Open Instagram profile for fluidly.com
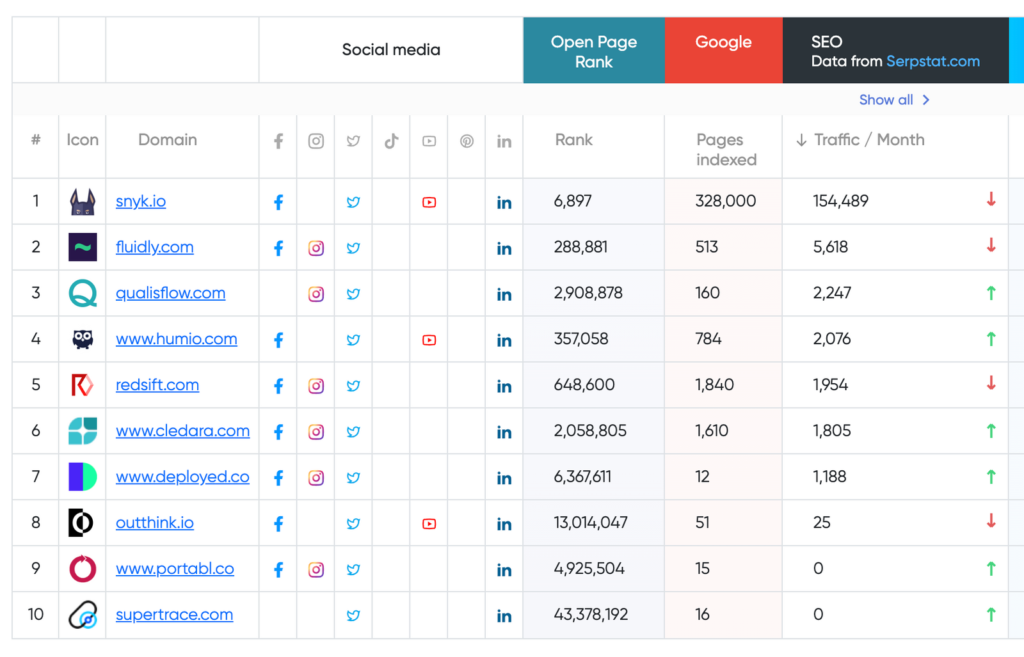1024x657 pixels. [x=316, y=248]
